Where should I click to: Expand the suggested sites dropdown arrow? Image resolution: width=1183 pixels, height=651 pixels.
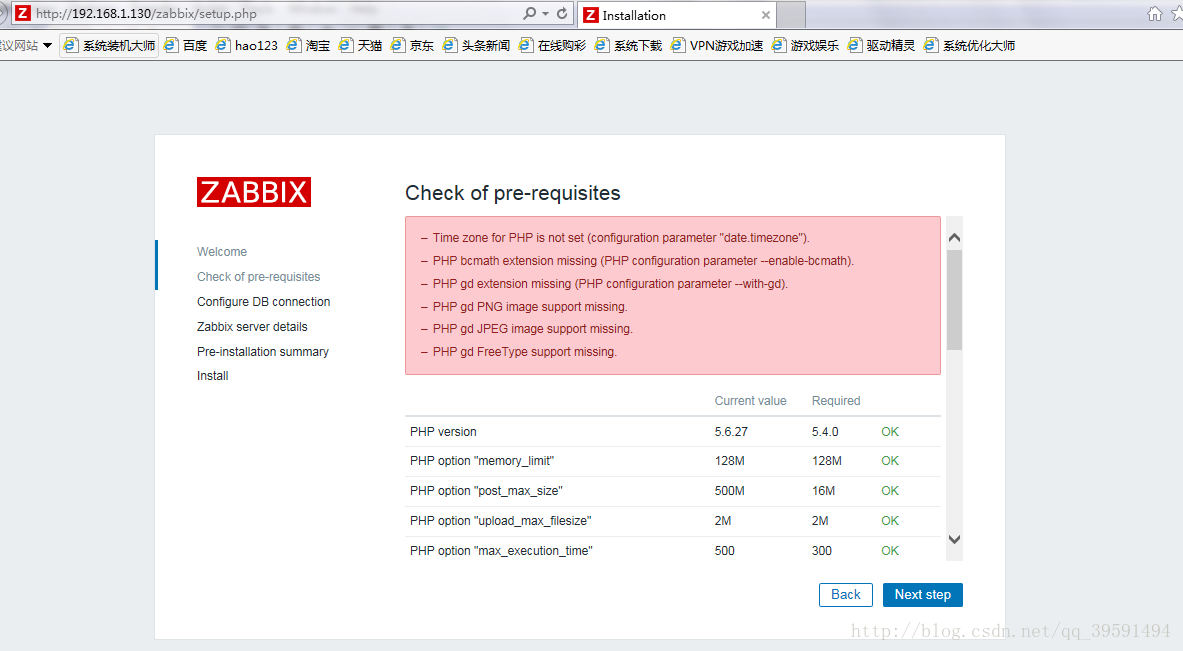(x=47, y=45)
